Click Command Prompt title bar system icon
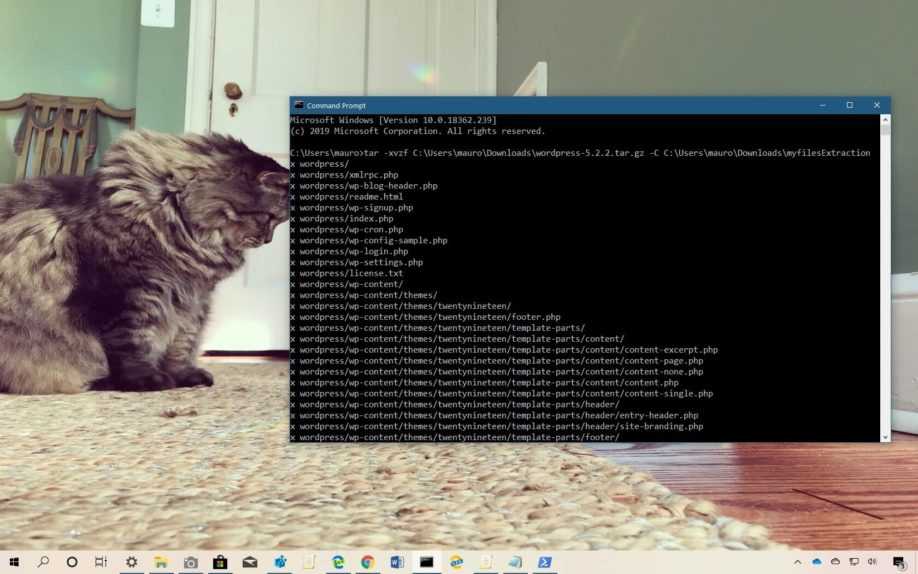This screenshot has width=918, height=574. 298,105
